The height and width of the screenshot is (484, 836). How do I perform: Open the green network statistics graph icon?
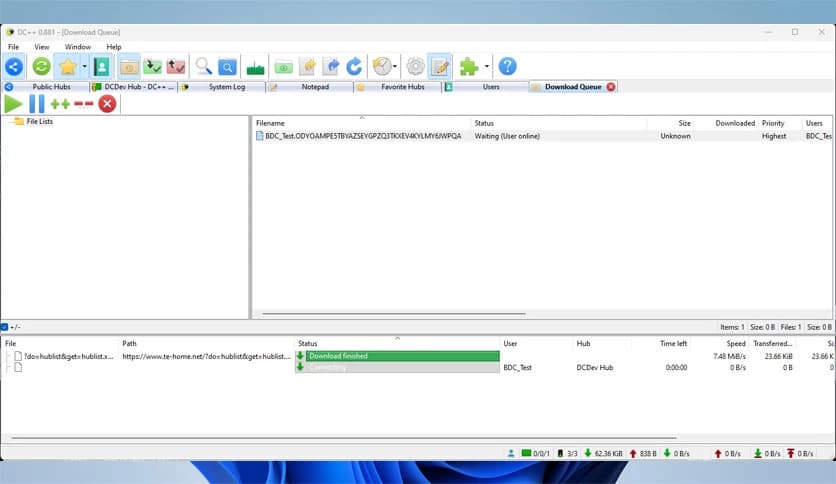(255, 67)
